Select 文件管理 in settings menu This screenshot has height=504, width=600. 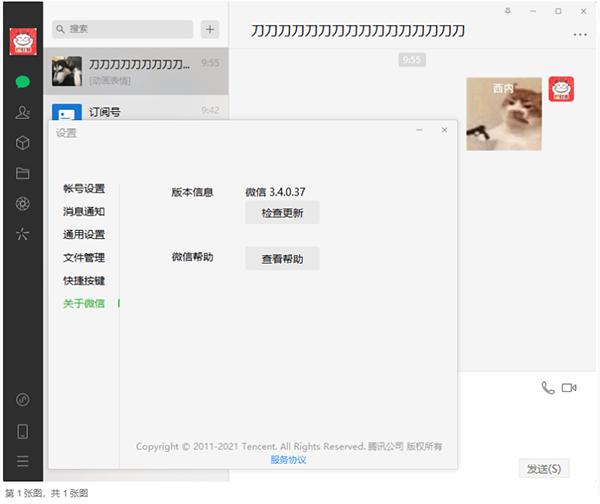tap(84, 258)
